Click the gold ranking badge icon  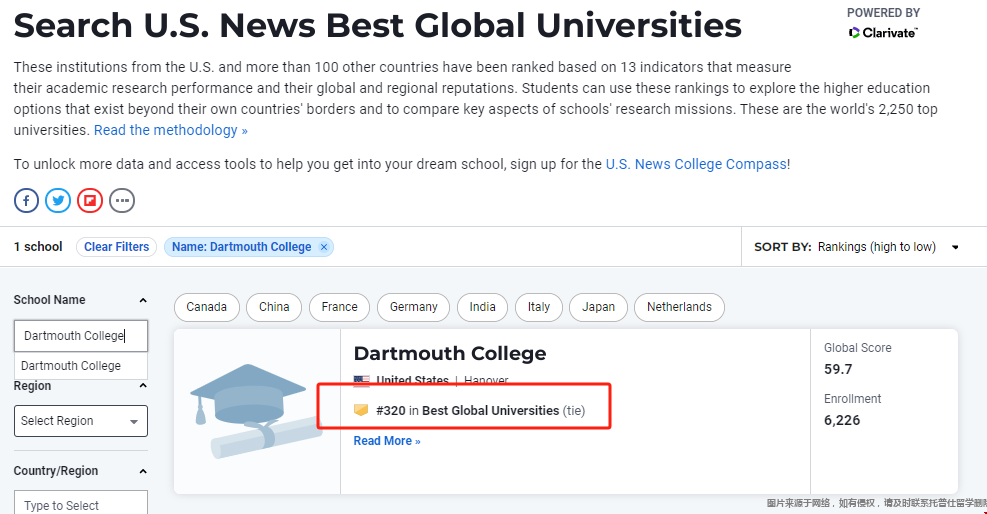pyautogui.click(x=362, y=410)
